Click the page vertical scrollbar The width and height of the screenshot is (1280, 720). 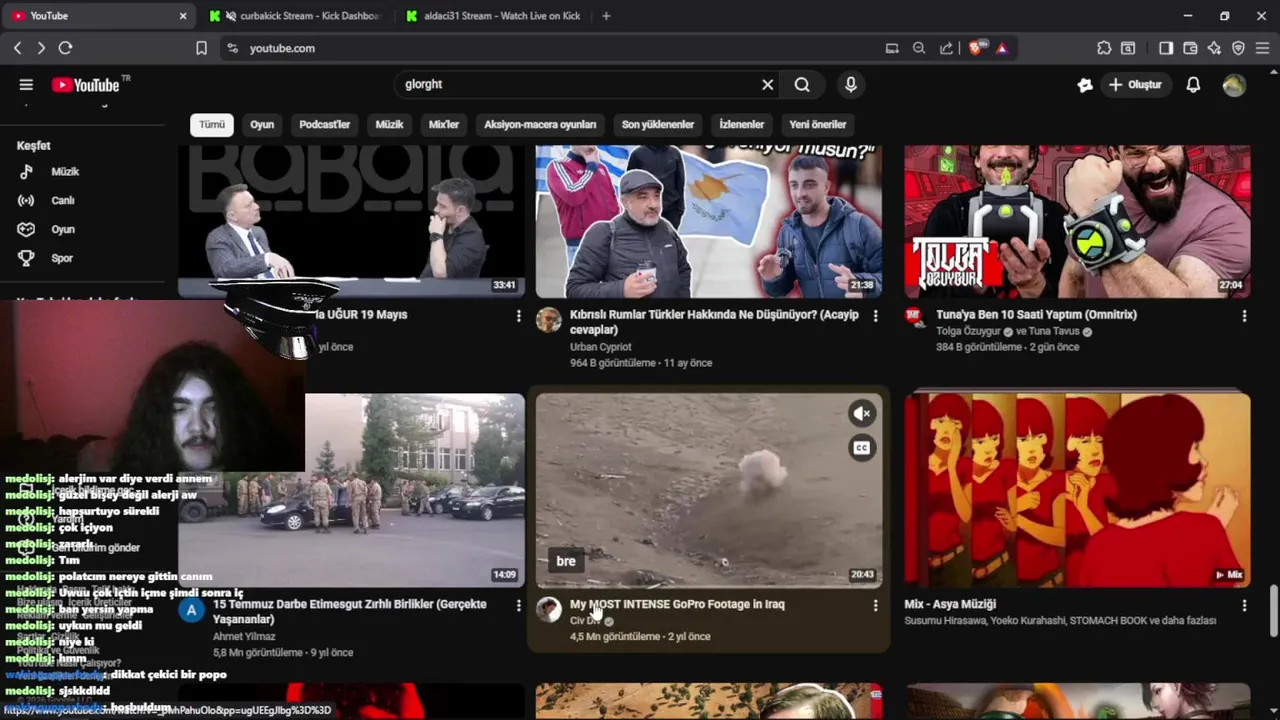[x=1273, y=610]
